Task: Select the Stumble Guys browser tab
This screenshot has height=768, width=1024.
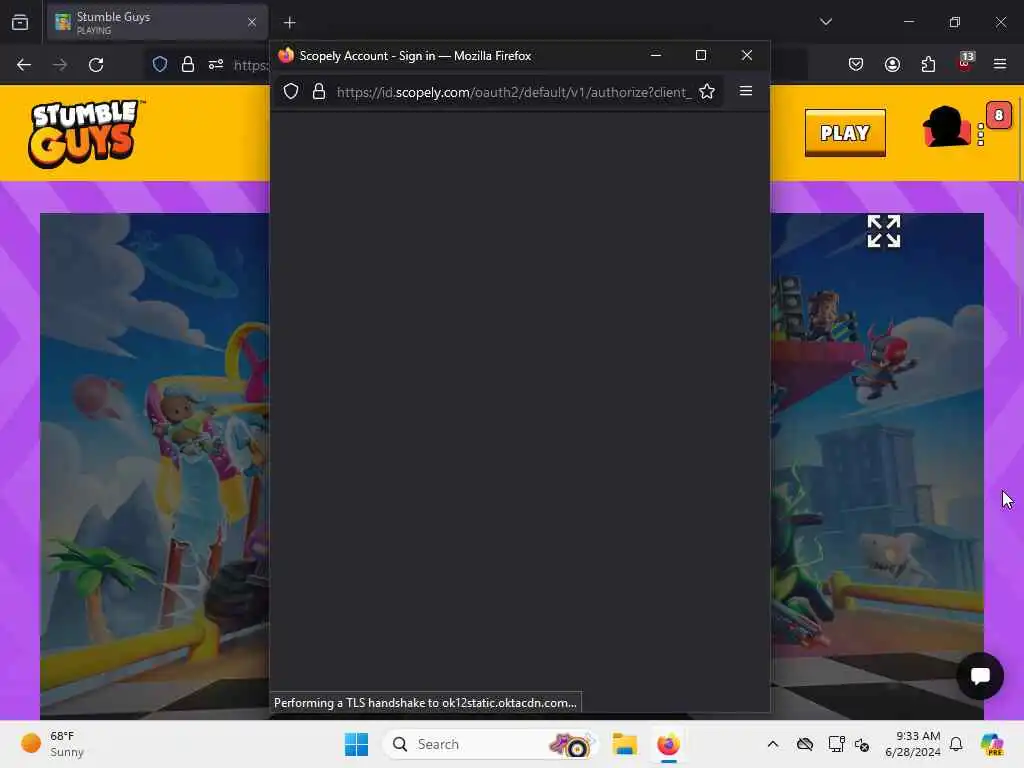Action: point(157,23)
